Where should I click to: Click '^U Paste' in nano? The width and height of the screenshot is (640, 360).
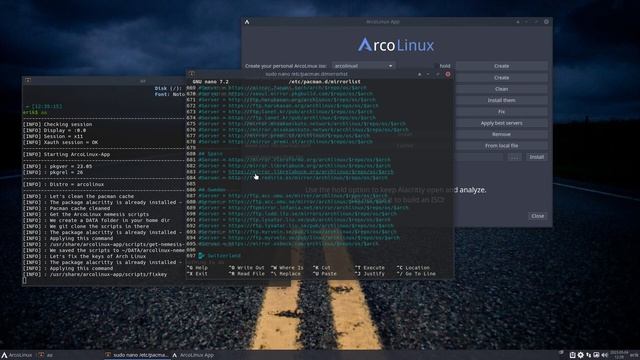point(324,274)
